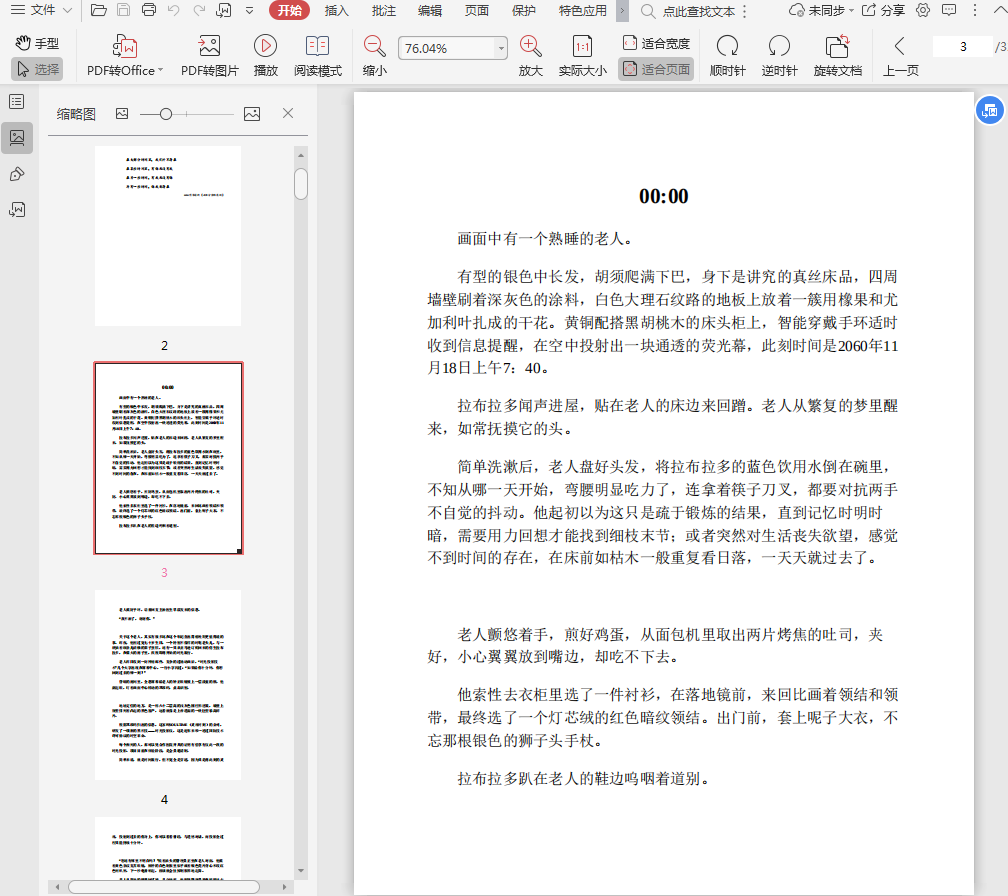Click the 00:00 heading text
1008x896 pixels.
coord(663,197)
